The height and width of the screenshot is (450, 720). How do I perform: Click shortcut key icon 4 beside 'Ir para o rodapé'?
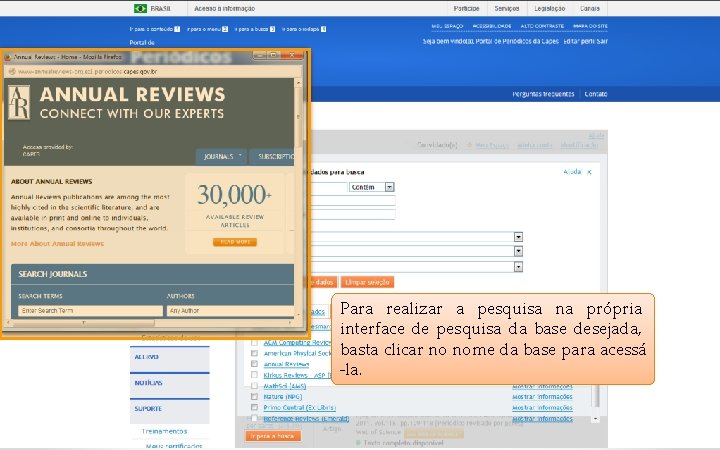point(323,29)
